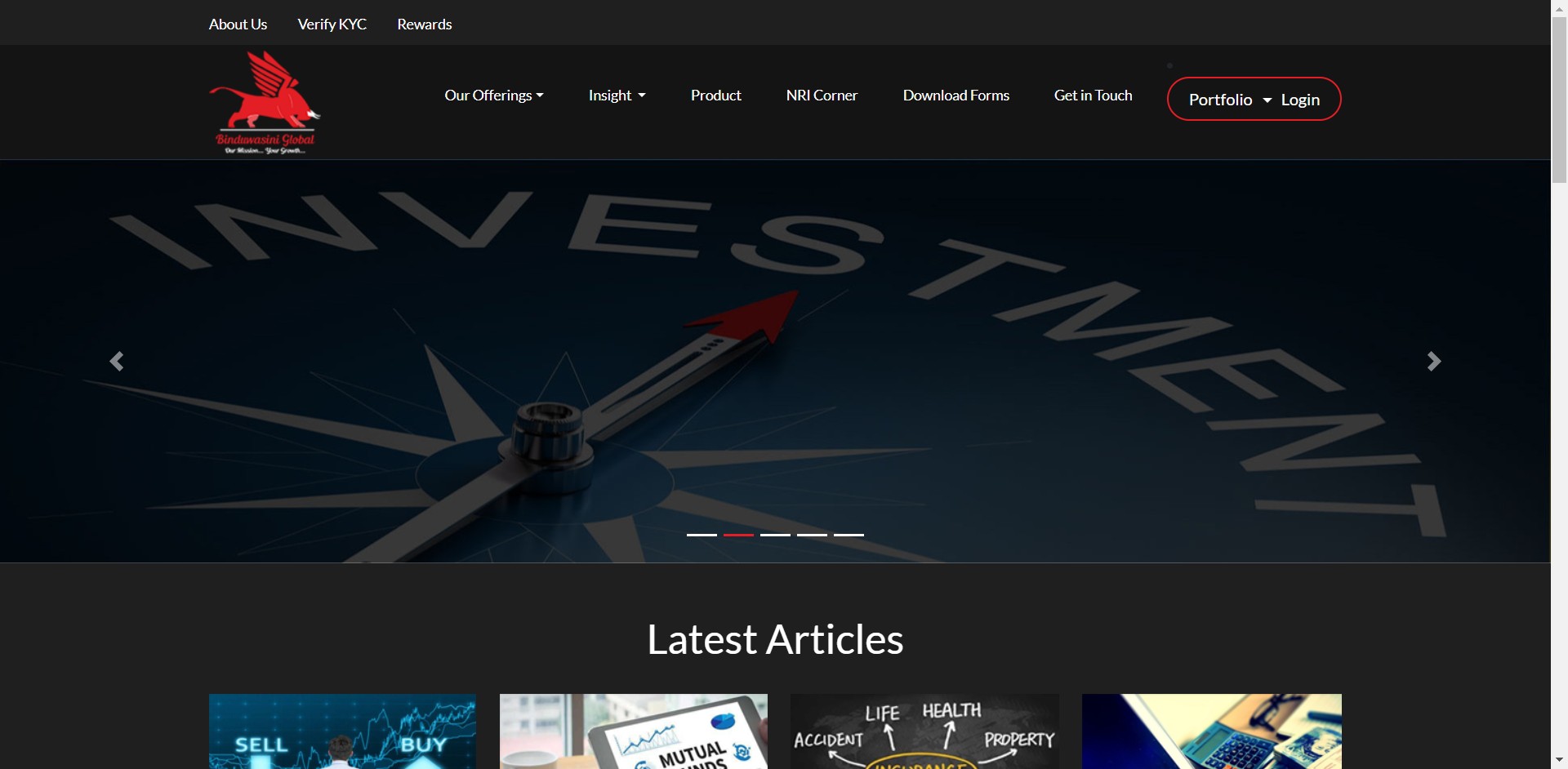Open the Life Health Insurance article thumbnail

click(924, 731)
